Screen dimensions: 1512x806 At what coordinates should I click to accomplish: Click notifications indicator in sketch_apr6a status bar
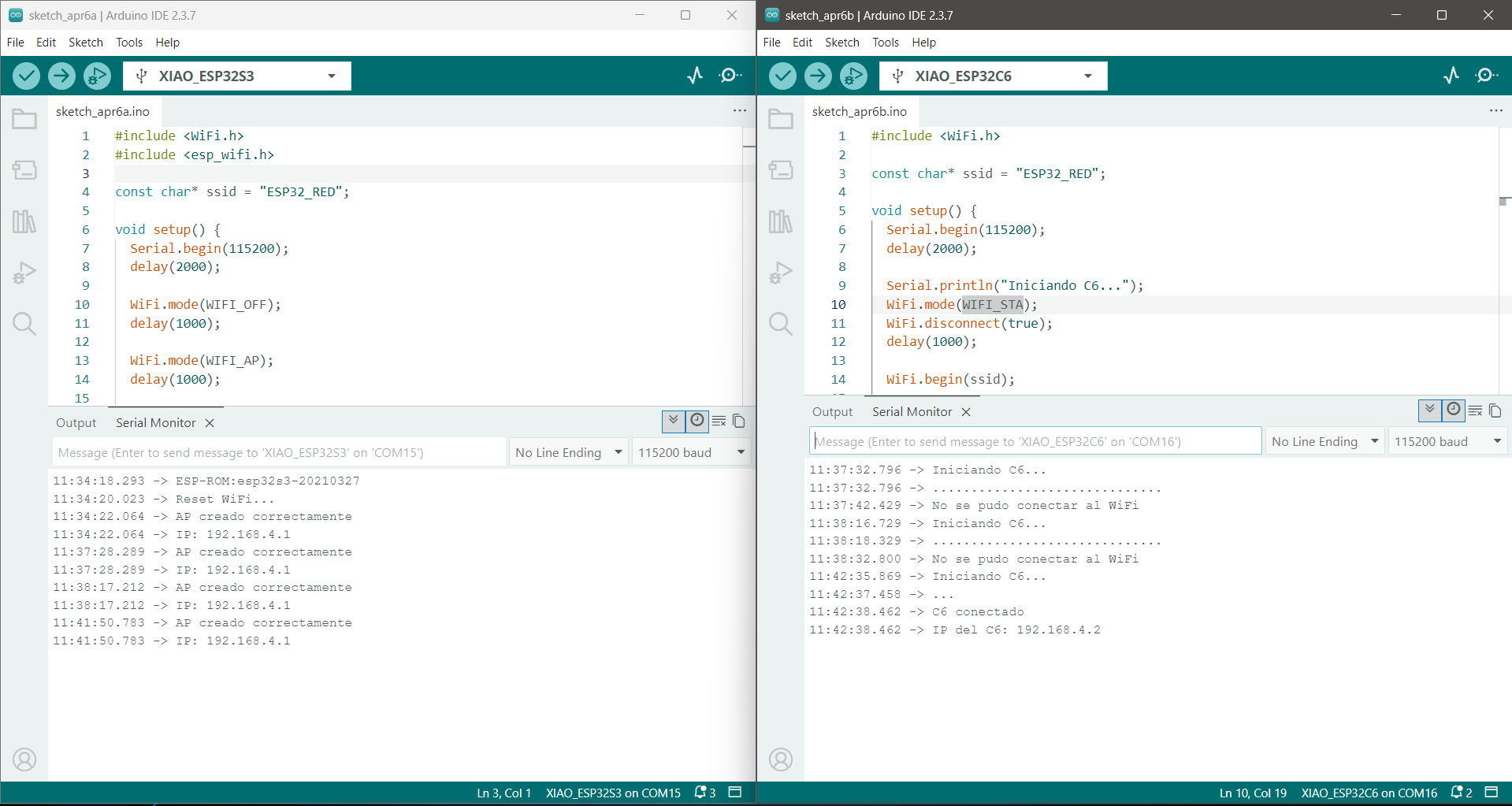[704, 793]
